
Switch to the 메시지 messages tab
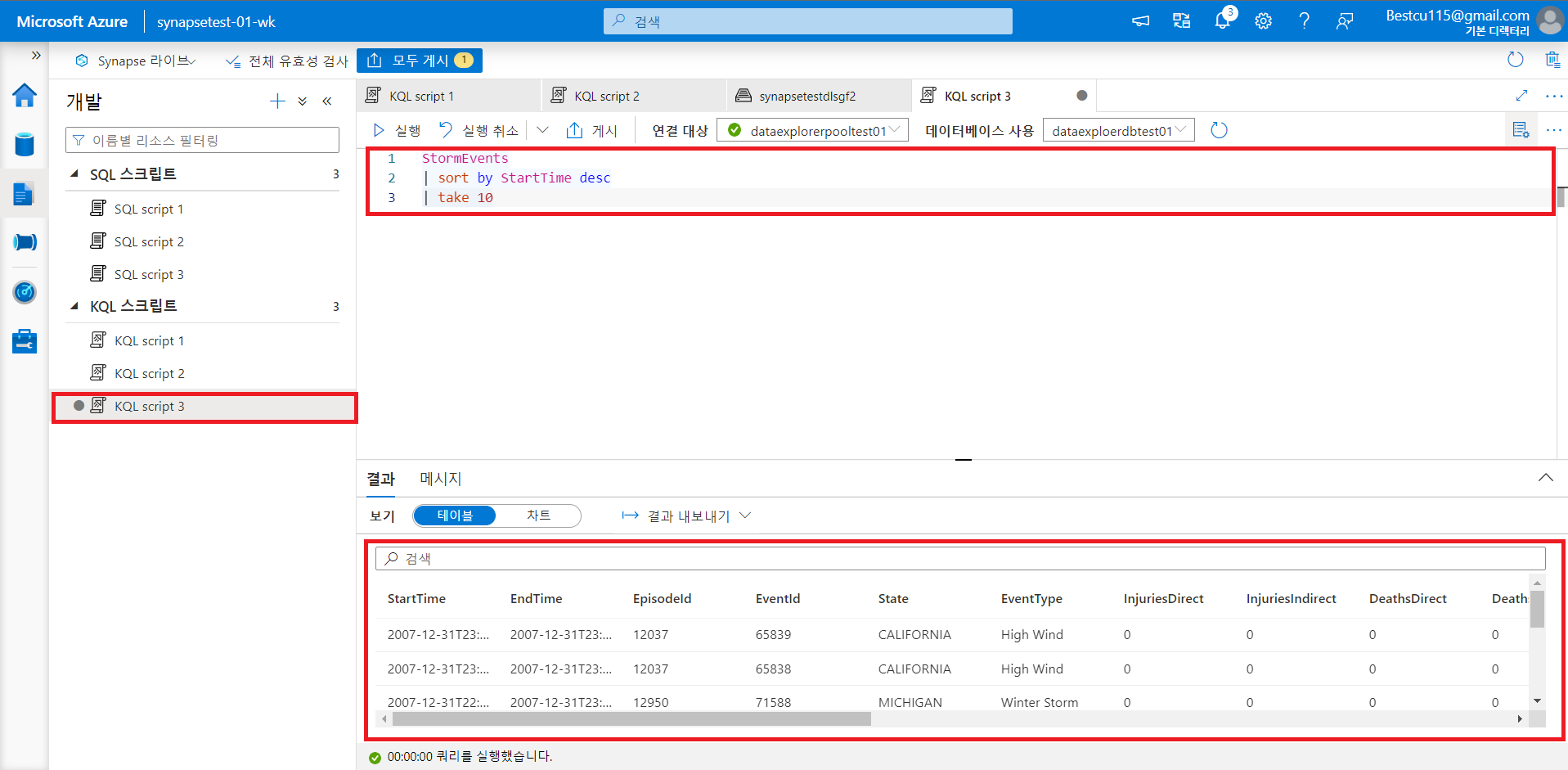440,479
